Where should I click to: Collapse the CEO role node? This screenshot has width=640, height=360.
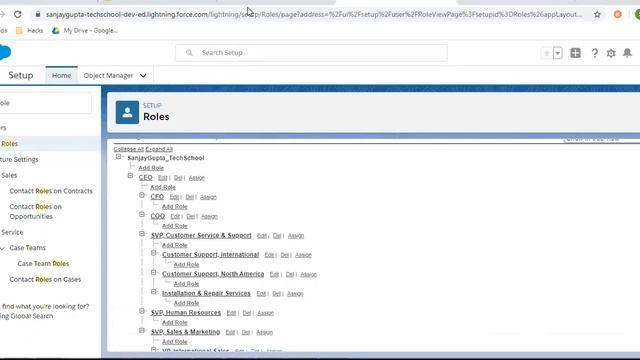[130, 176]
